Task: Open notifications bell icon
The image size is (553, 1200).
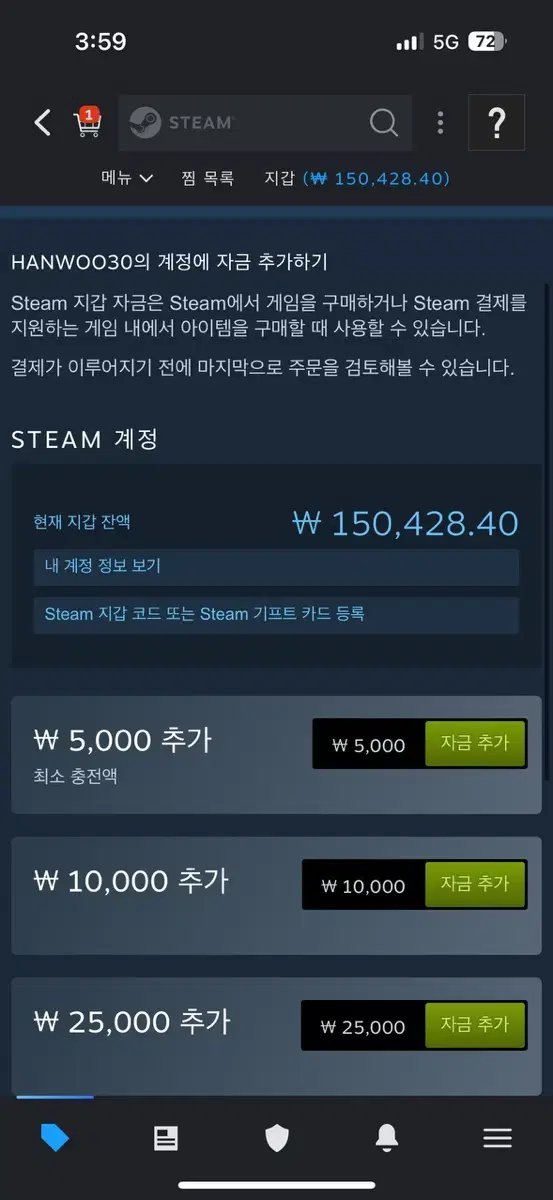Action: 387,1138
